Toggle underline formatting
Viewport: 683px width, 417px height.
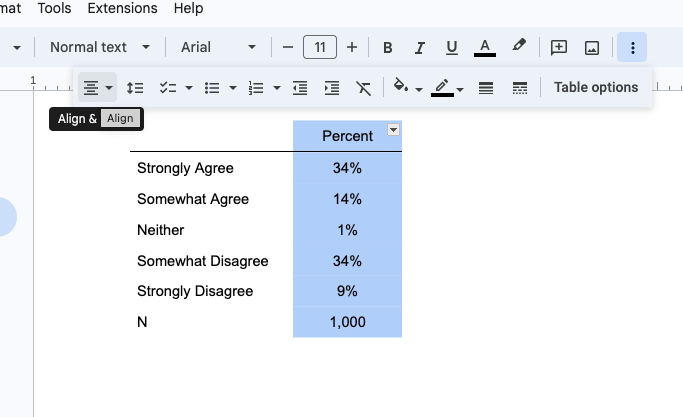[x=451, y=47]
